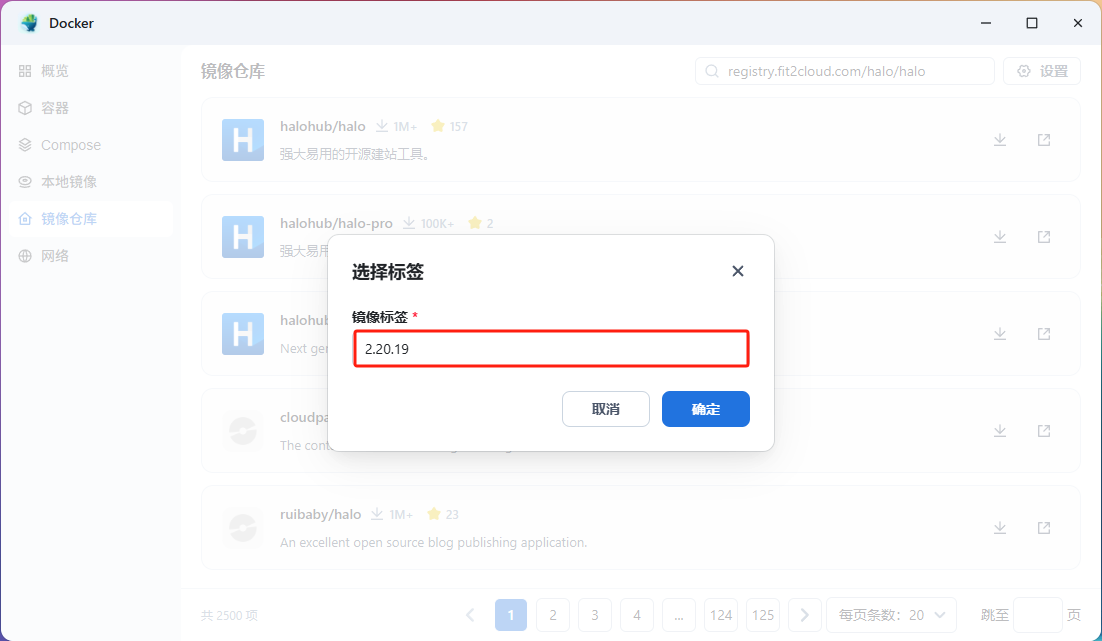Open halohub/halo-pro external link icon
Image resolution: width=1102 pixels, height=641 pixels.
click(x=1044, y=237)
